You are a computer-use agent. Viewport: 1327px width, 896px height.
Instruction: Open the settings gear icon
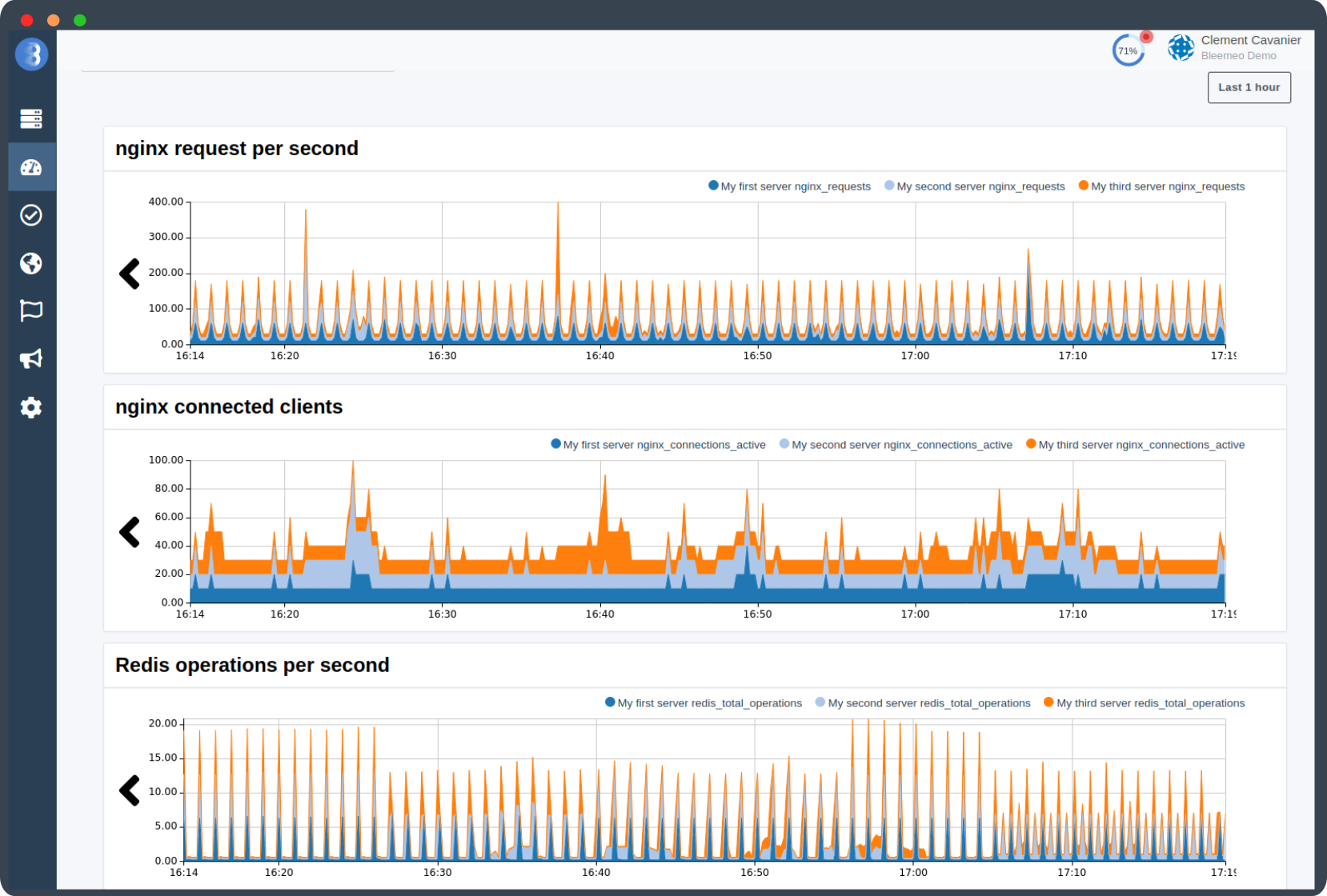click(31, 407)
